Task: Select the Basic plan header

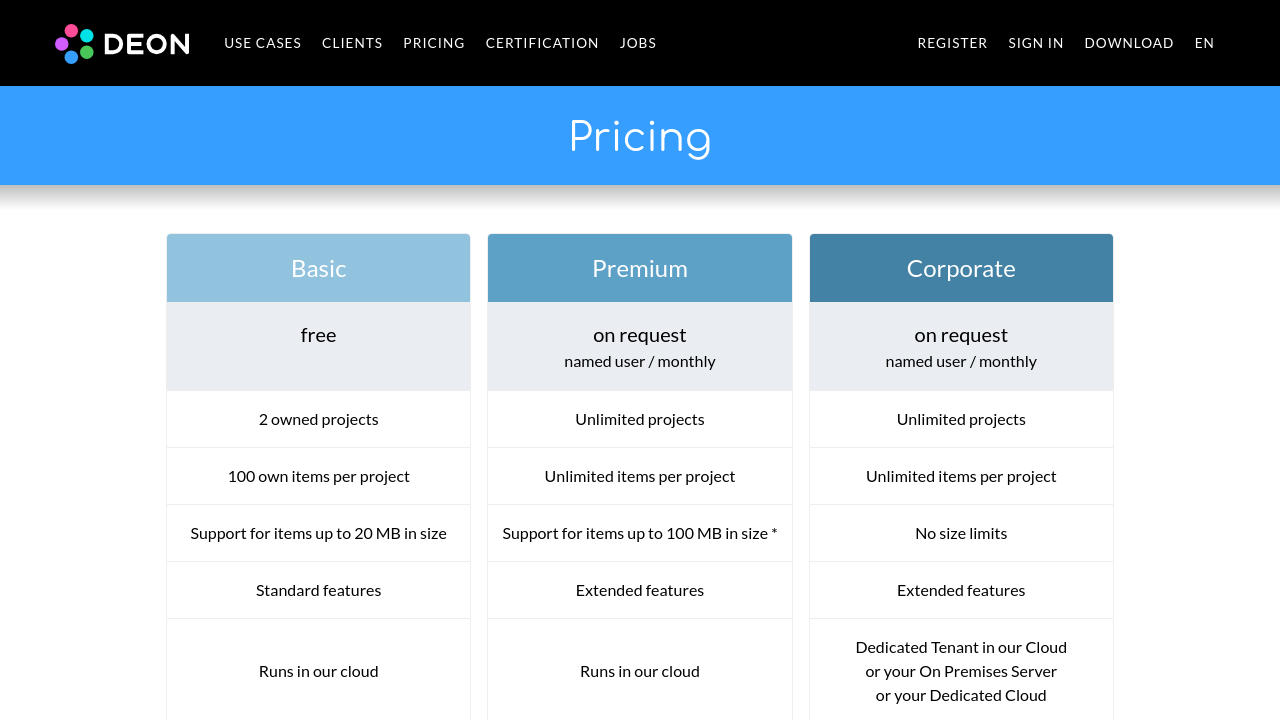Action: (x=319, y=268)
